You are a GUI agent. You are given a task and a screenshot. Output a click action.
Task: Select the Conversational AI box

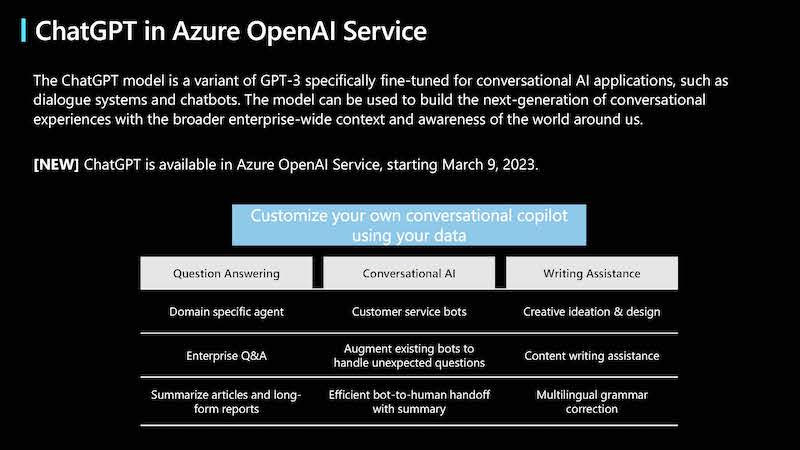[x=409, y=273]
